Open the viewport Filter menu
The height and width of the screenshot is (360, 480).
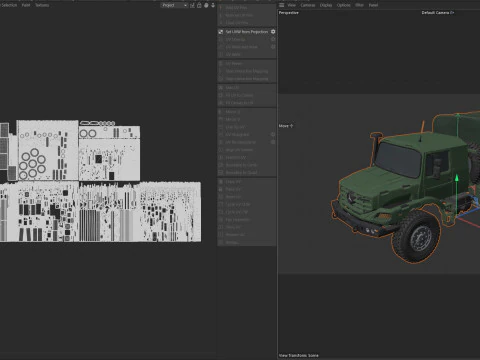tap(359, 5)
